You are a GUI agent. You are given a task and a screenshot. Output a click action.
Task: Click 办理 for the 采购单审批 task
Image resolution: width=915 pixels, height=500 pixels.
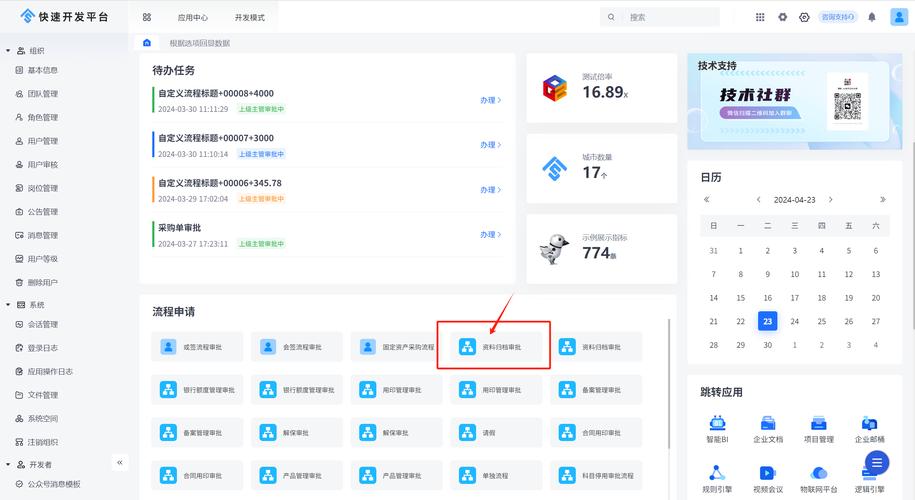(490, 235)
